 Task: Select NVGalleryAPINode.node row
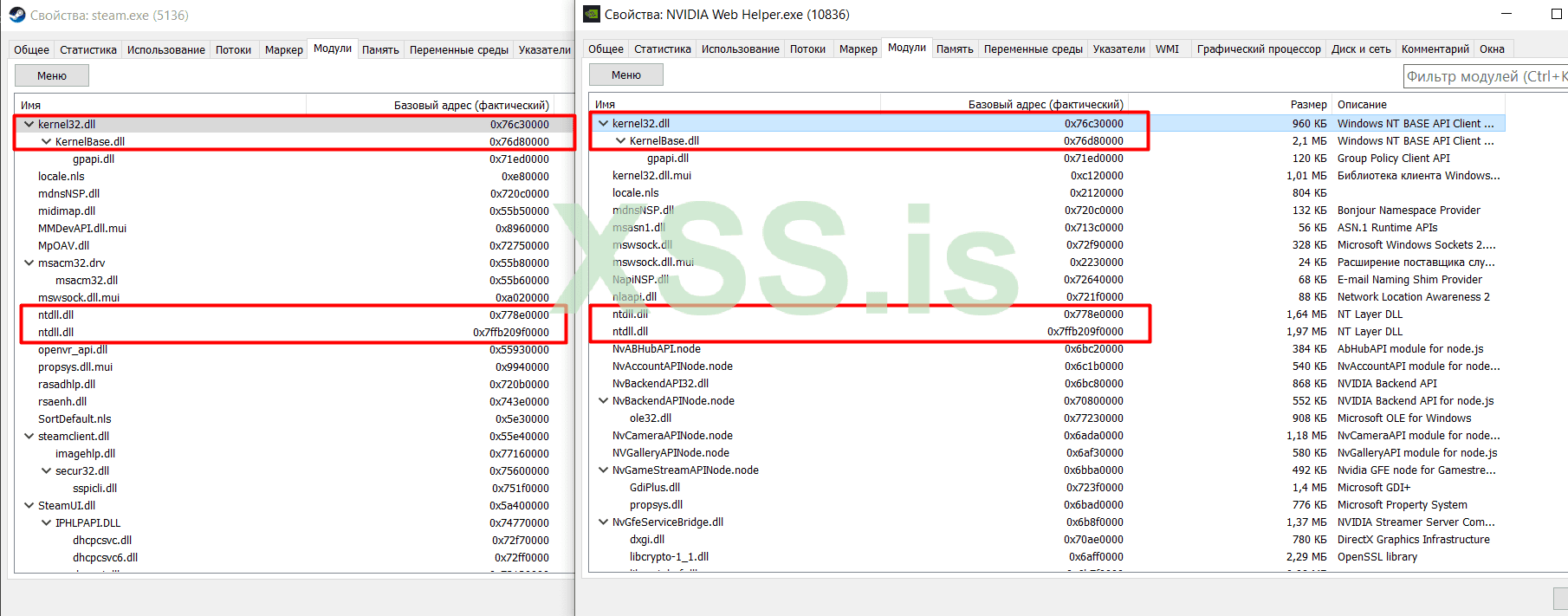(x=1046, y=452)
